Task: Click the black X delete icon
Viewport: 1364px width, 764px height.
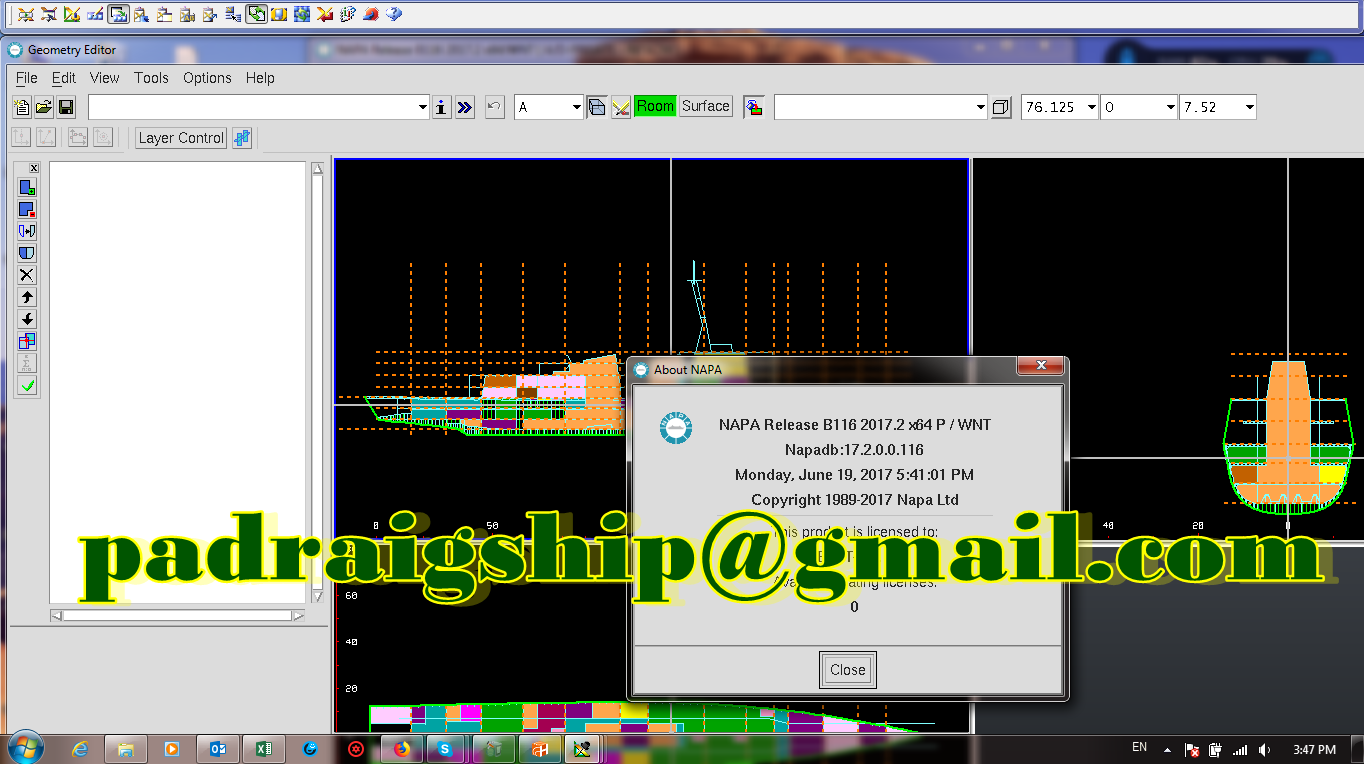Action: click(27, 275)
